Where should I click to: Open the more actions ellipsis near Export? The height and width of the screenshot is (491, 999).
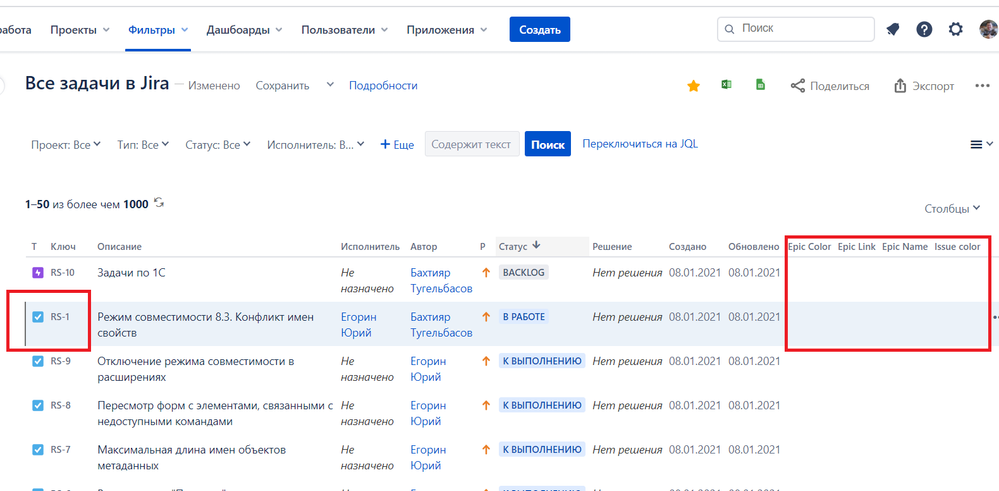point(982,86)
